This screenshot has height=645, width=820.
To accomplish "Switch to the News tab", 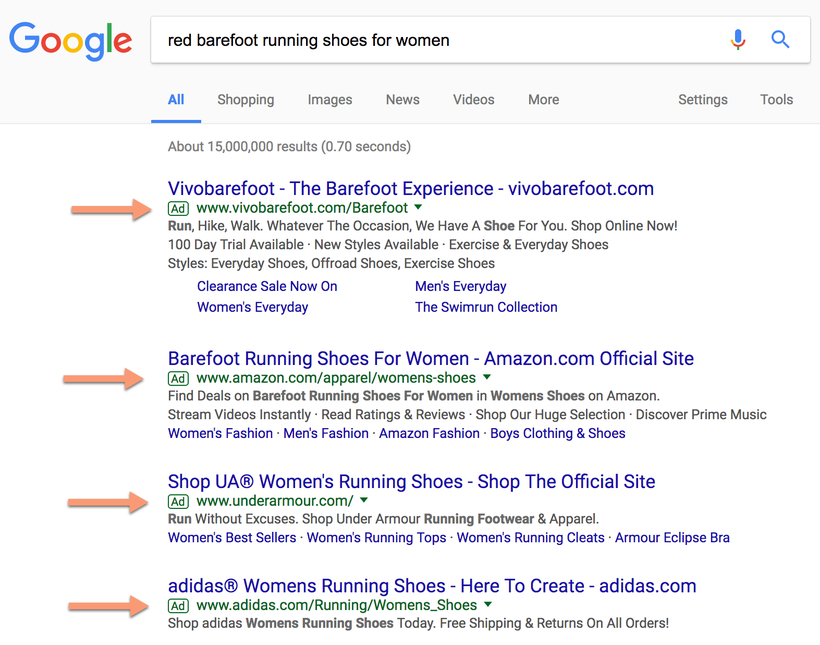I will [403, 99].
